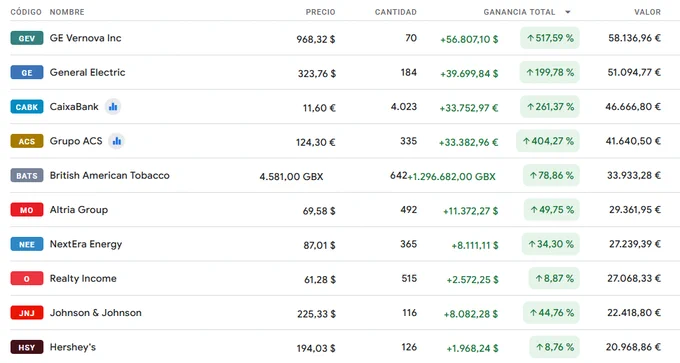Image resolution: width=680 pixels, height=363 pixels.
Task: Sort by the Valor column header
Action: tap(647, 12)
